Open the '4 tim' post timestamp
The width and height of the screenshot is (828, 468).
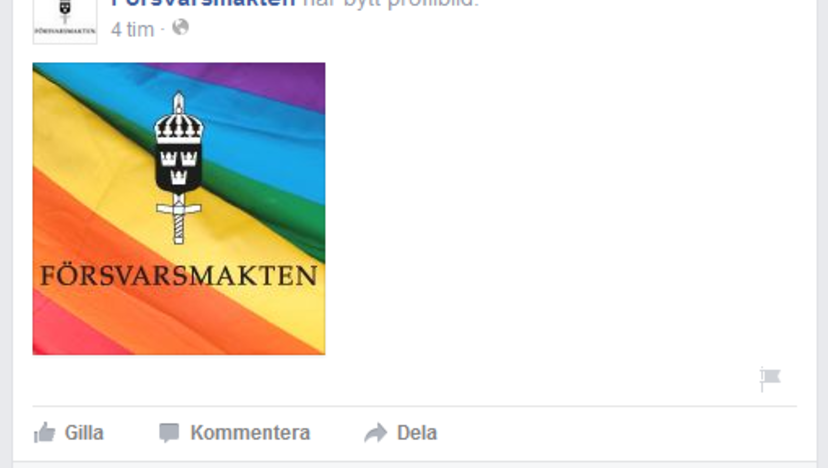pyautogui.click(x=132, y=29)
